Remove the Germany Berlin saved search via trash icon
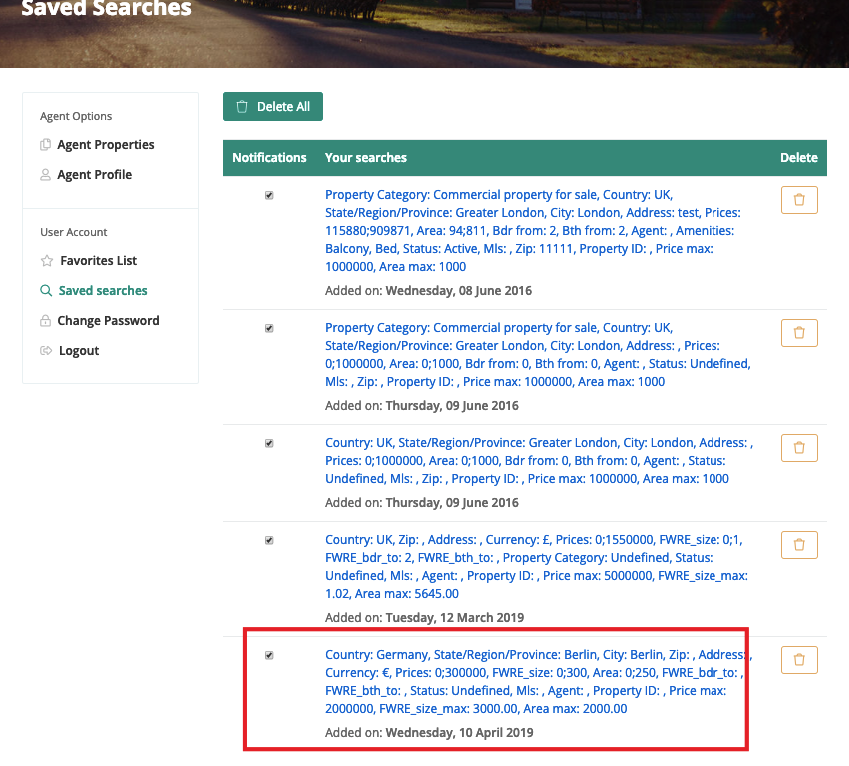849x766 pixels. [x=798, y=660]
